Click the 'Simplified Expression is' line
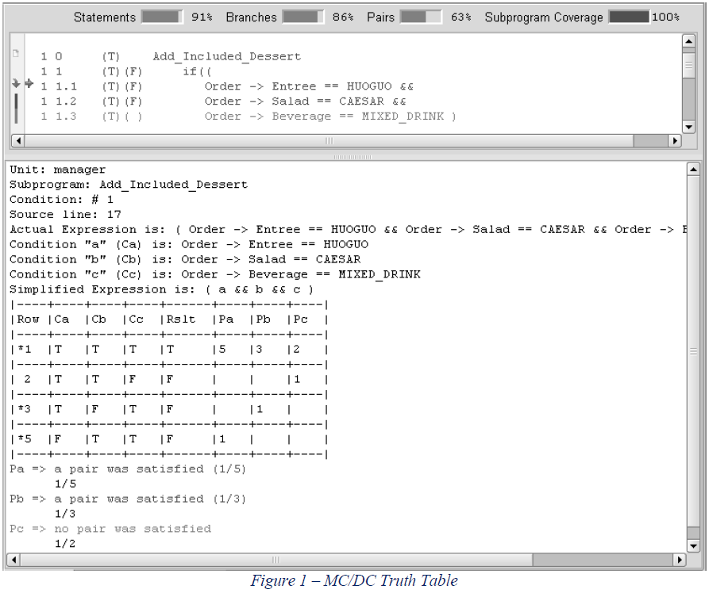The height and width of the screenshot is (593, 709). [161, 289]
